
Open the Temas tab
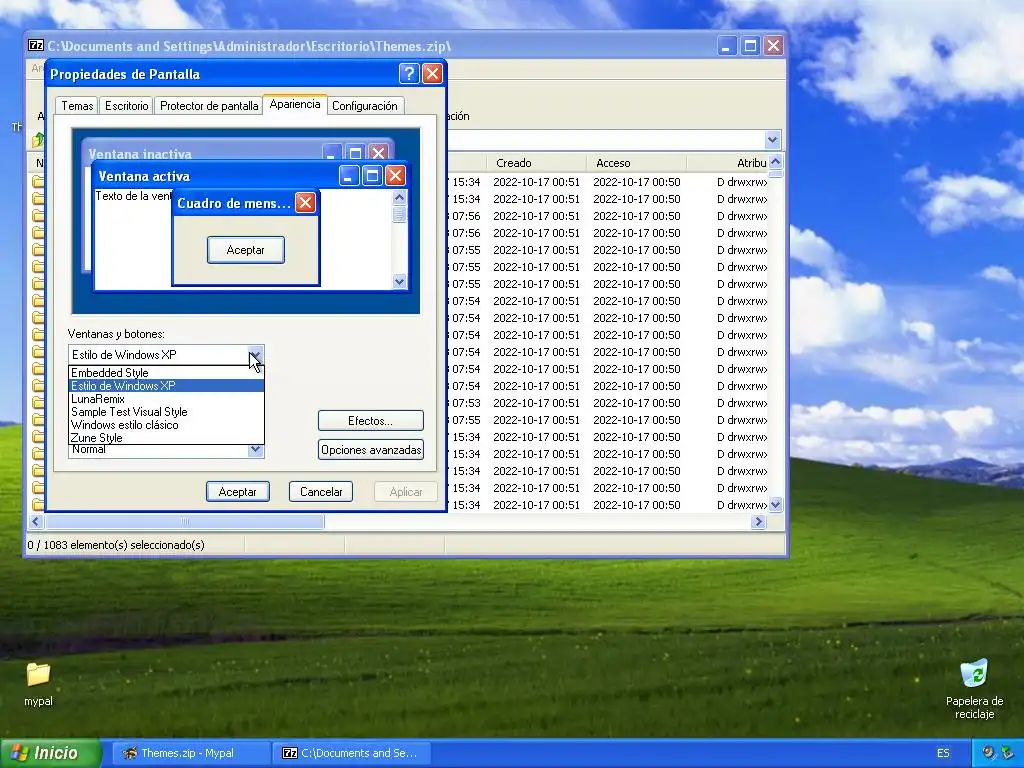point(77,106)
